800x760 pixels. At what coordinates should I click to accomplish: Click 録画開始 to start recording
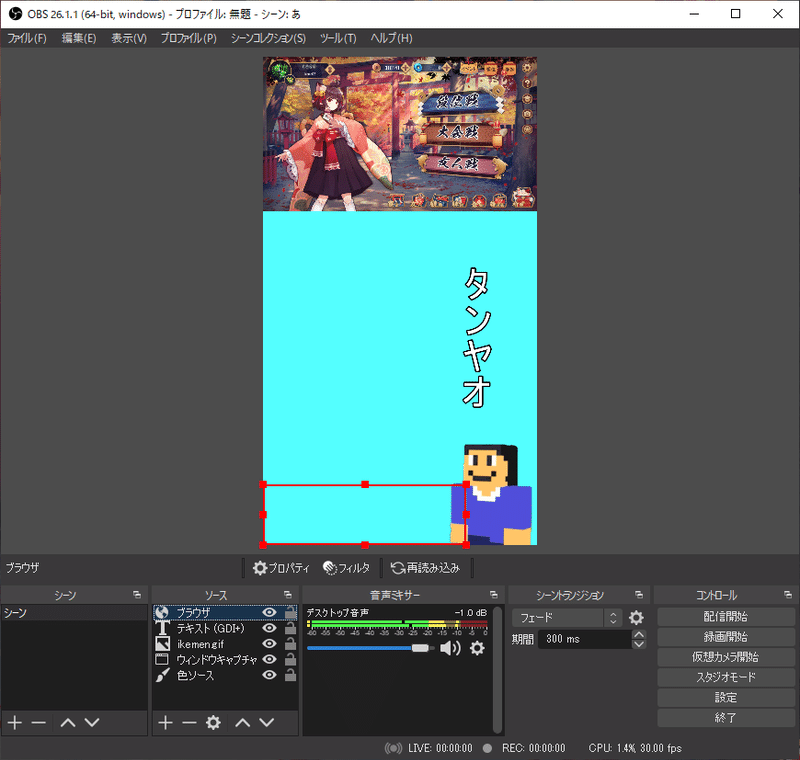coord(726,637)
